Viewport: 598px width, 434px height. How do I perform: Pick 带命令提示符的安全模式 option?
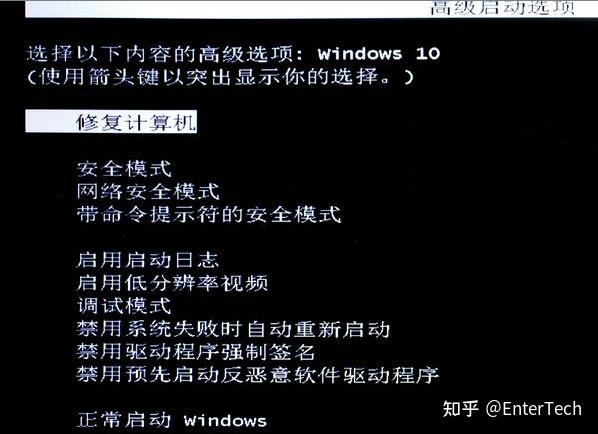point(209,214)
